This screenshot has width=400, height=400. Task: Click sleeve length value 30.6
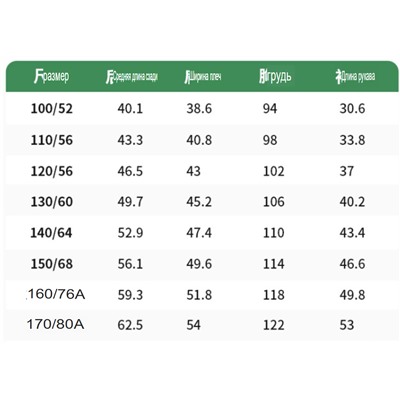(x=352, y=109)
